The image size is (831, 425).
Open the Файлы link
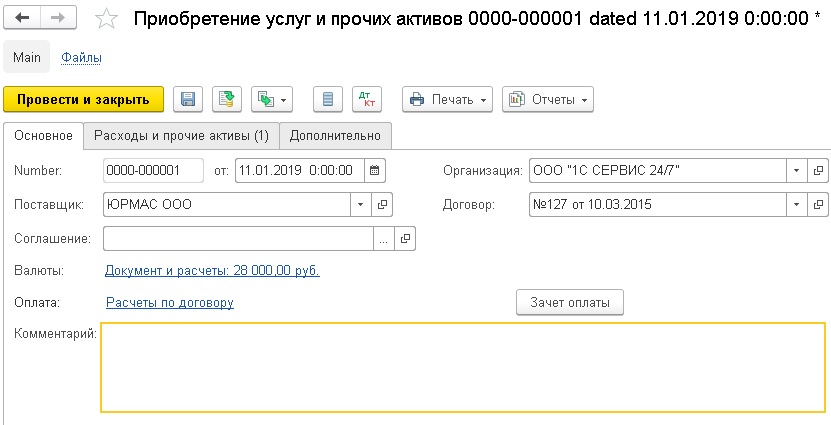tap(82, 58)
